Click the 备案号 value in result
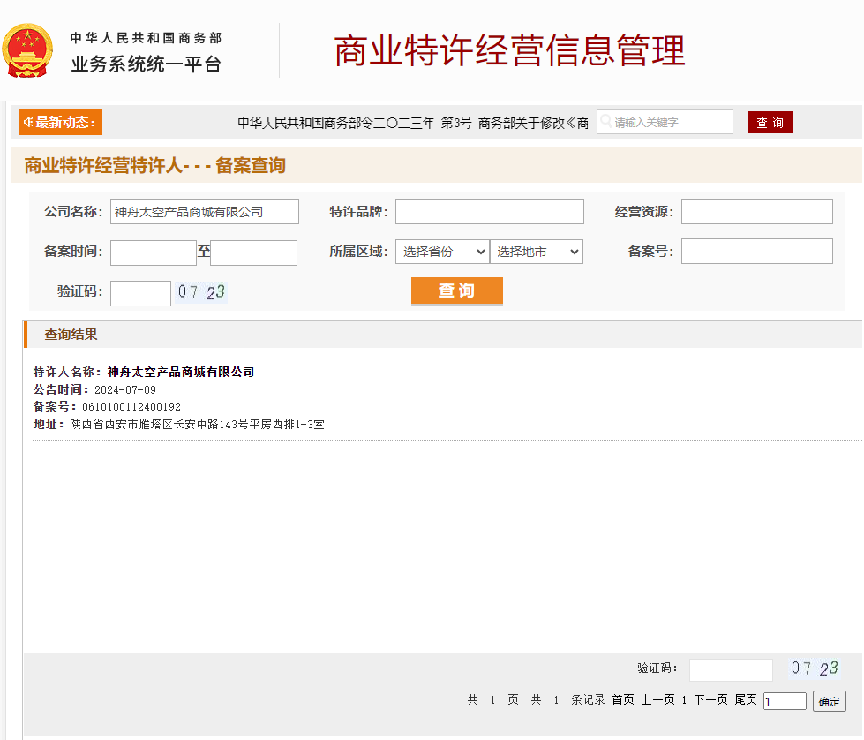864x740 pixels. click(131, 407)
